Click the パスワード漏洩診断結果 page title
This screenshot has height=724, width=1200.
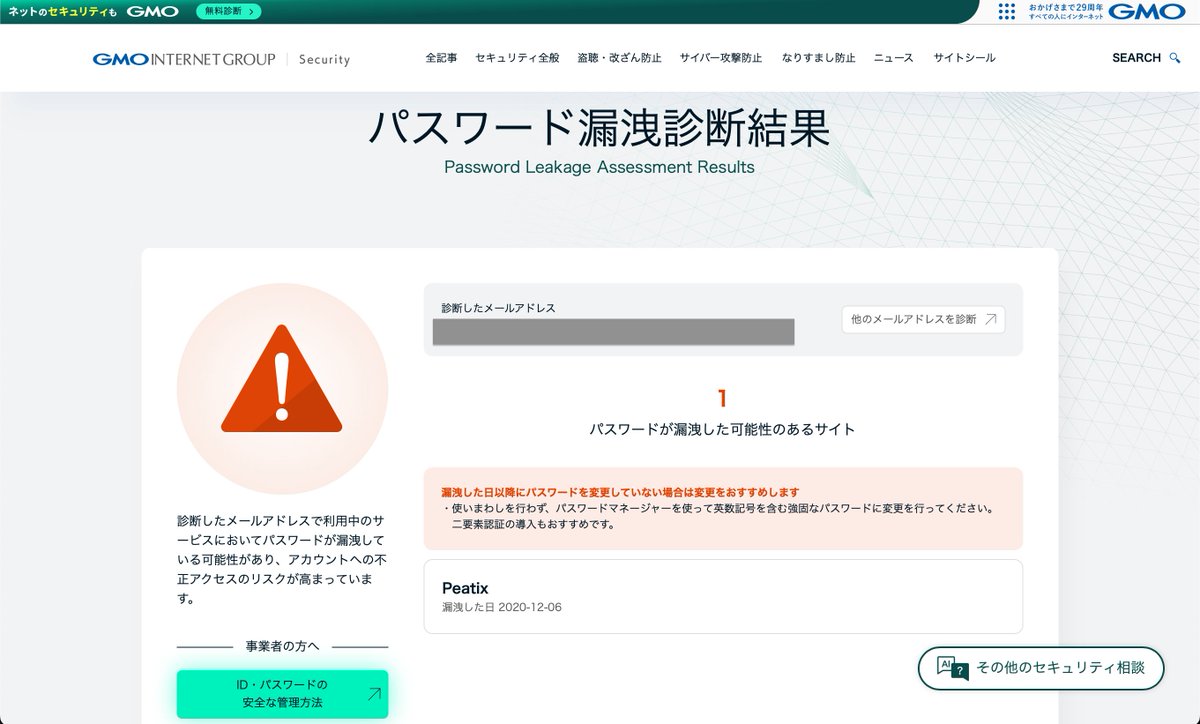tap(599, 127)
